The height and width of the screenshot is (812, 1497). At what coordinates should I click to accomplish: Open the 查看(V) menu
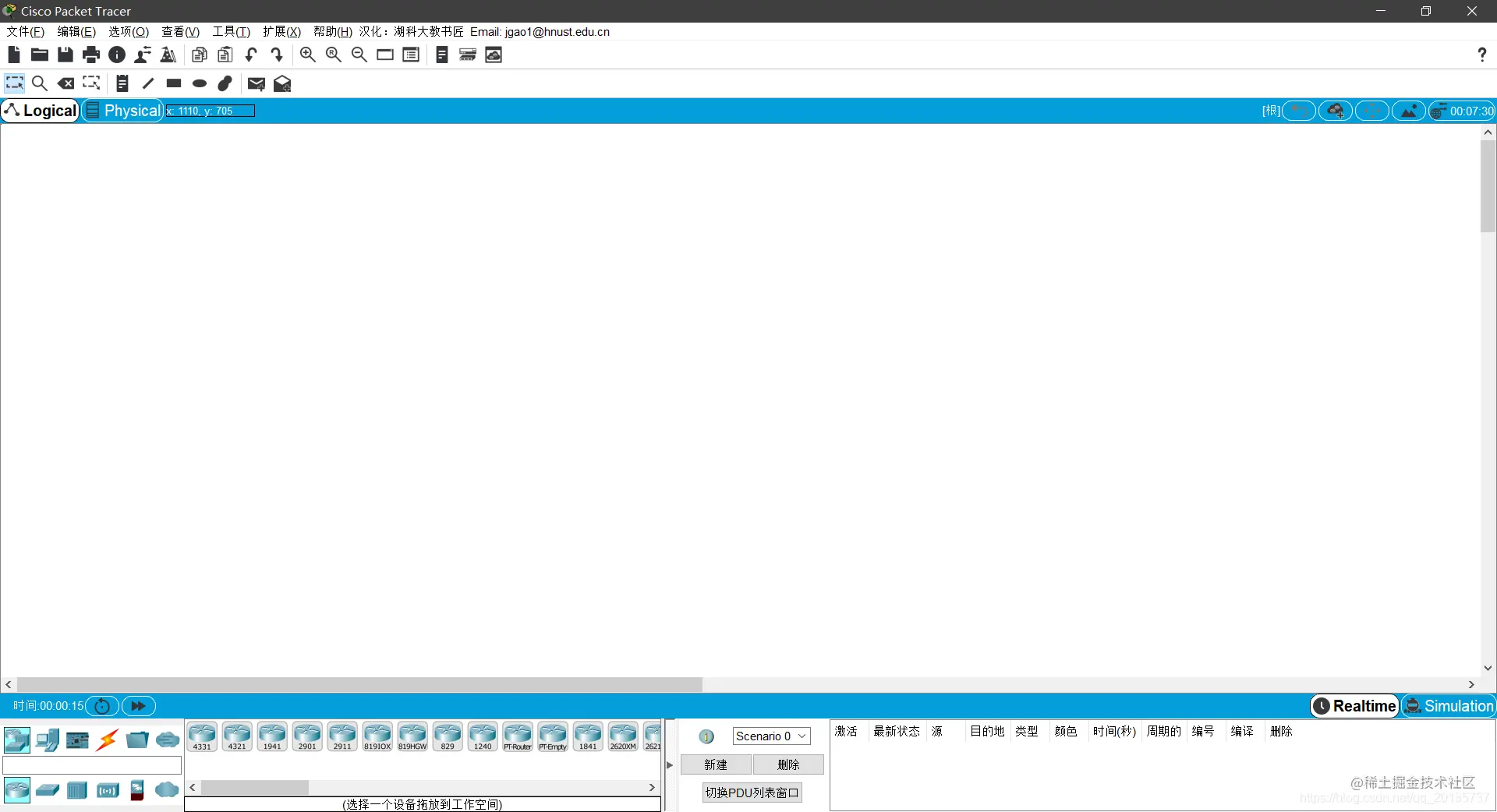tap(181, 32)
